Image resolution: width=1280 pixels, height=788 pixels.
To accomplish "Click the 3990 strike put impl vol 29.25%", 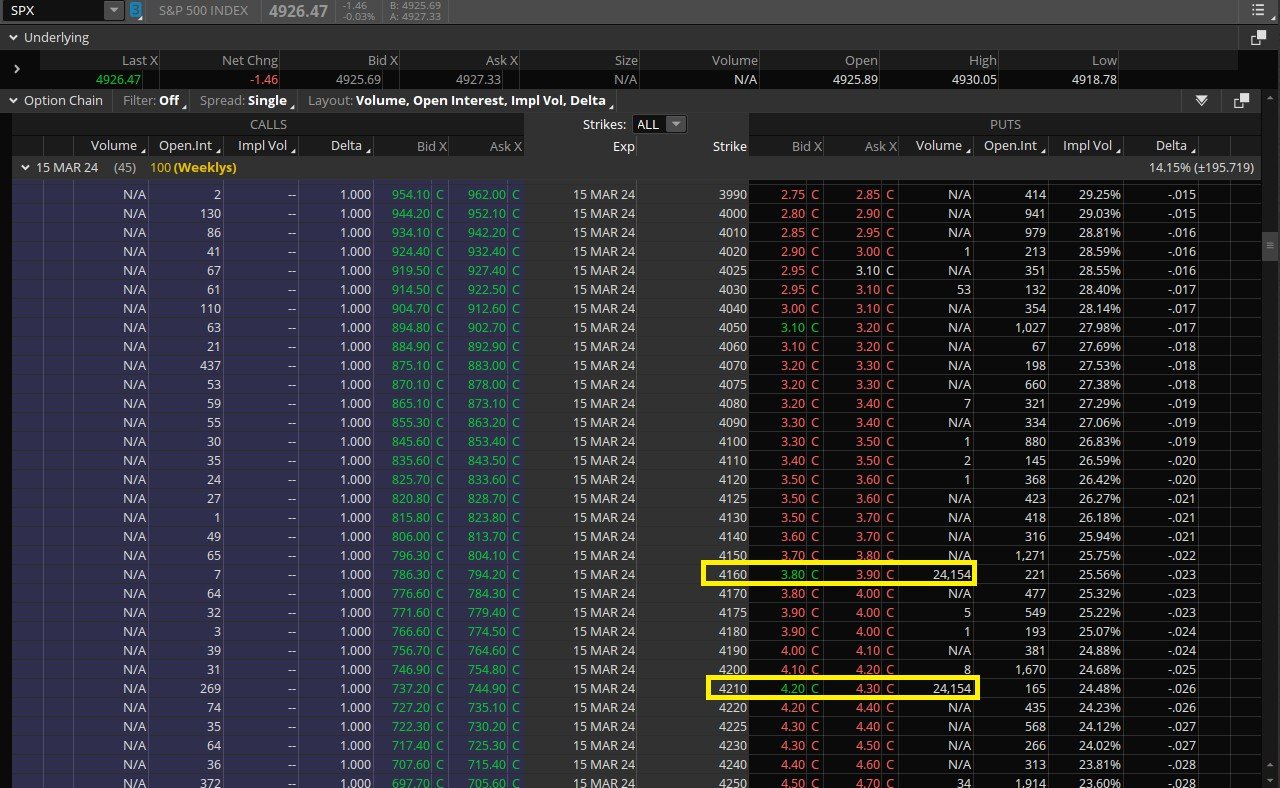I will point(1101,194).
